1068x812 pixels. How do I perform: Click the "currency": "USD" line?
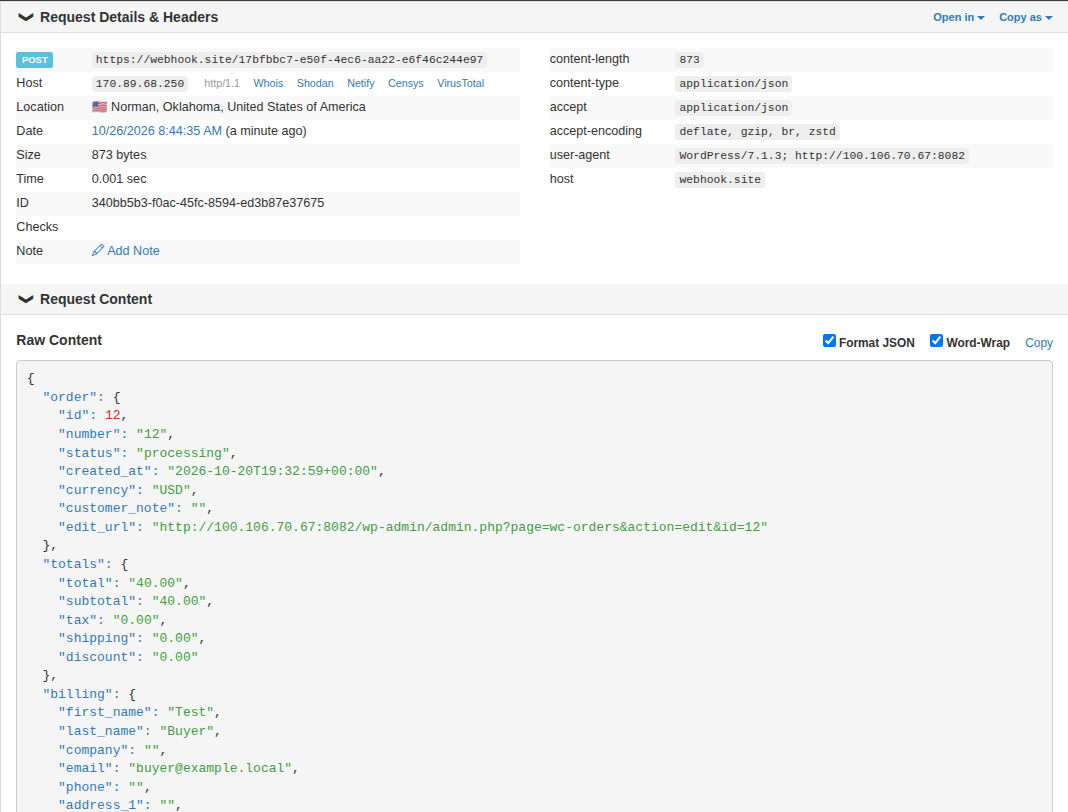coord(127,490)
